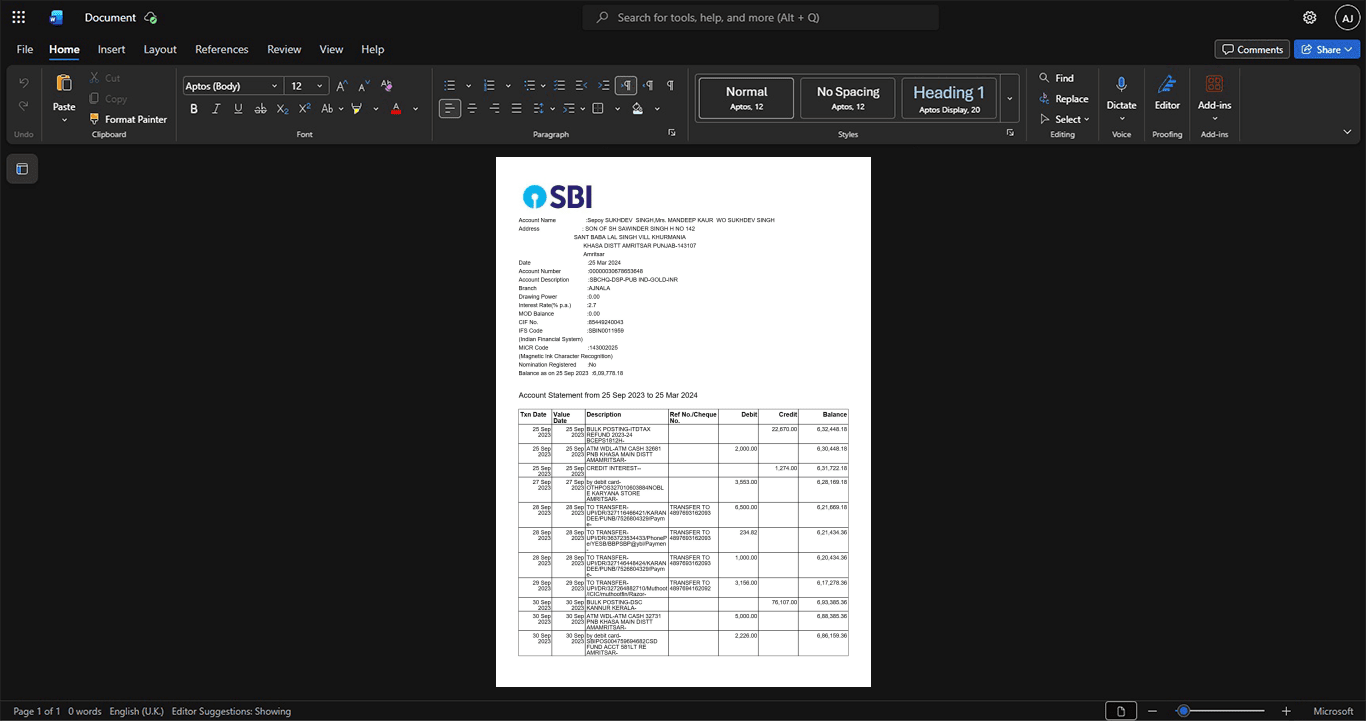Toggle Bold formatting

coord(194,108)
